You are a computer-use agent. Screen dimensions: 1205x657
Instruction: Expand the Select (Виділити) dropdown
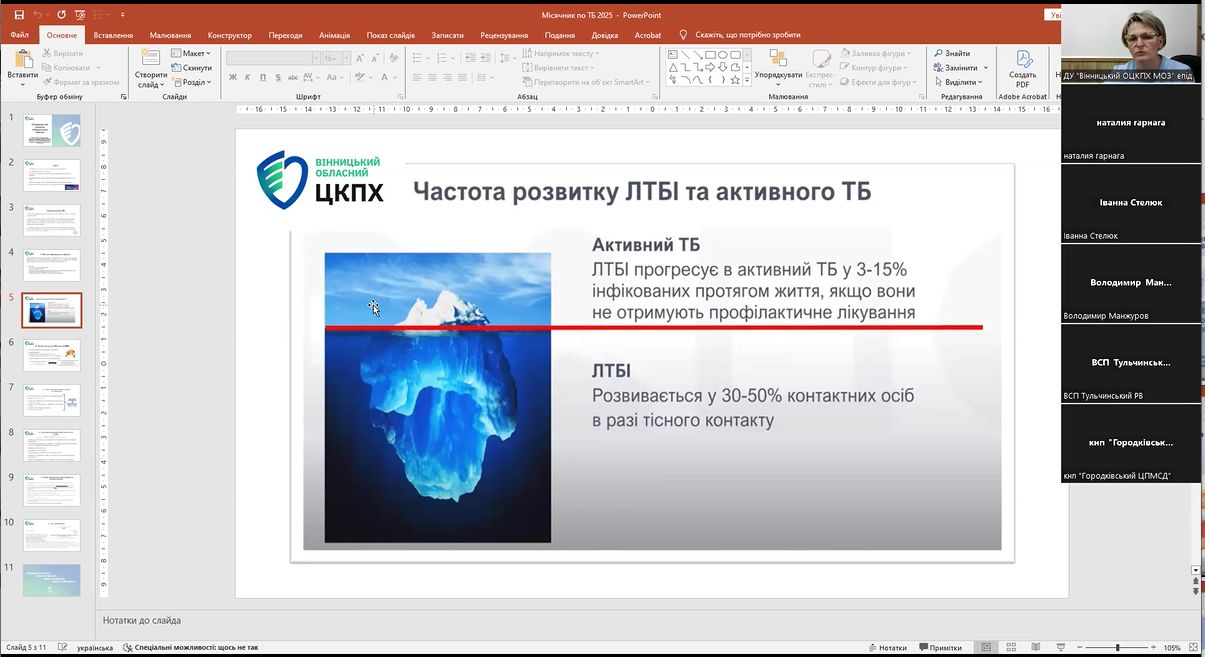(x=959, y=82)
